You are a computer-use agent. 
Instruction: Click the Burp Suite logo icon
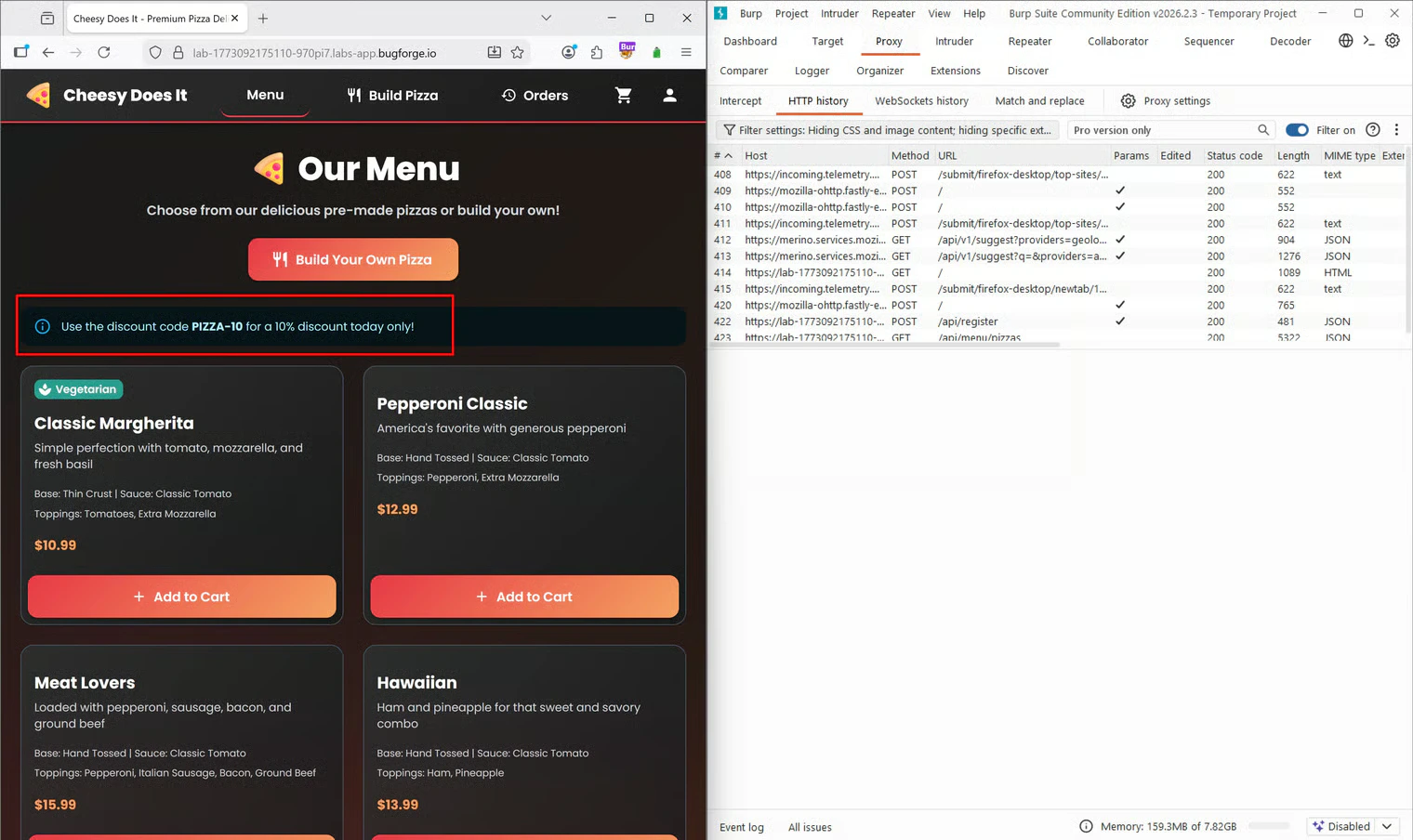(x=720, y=13)
